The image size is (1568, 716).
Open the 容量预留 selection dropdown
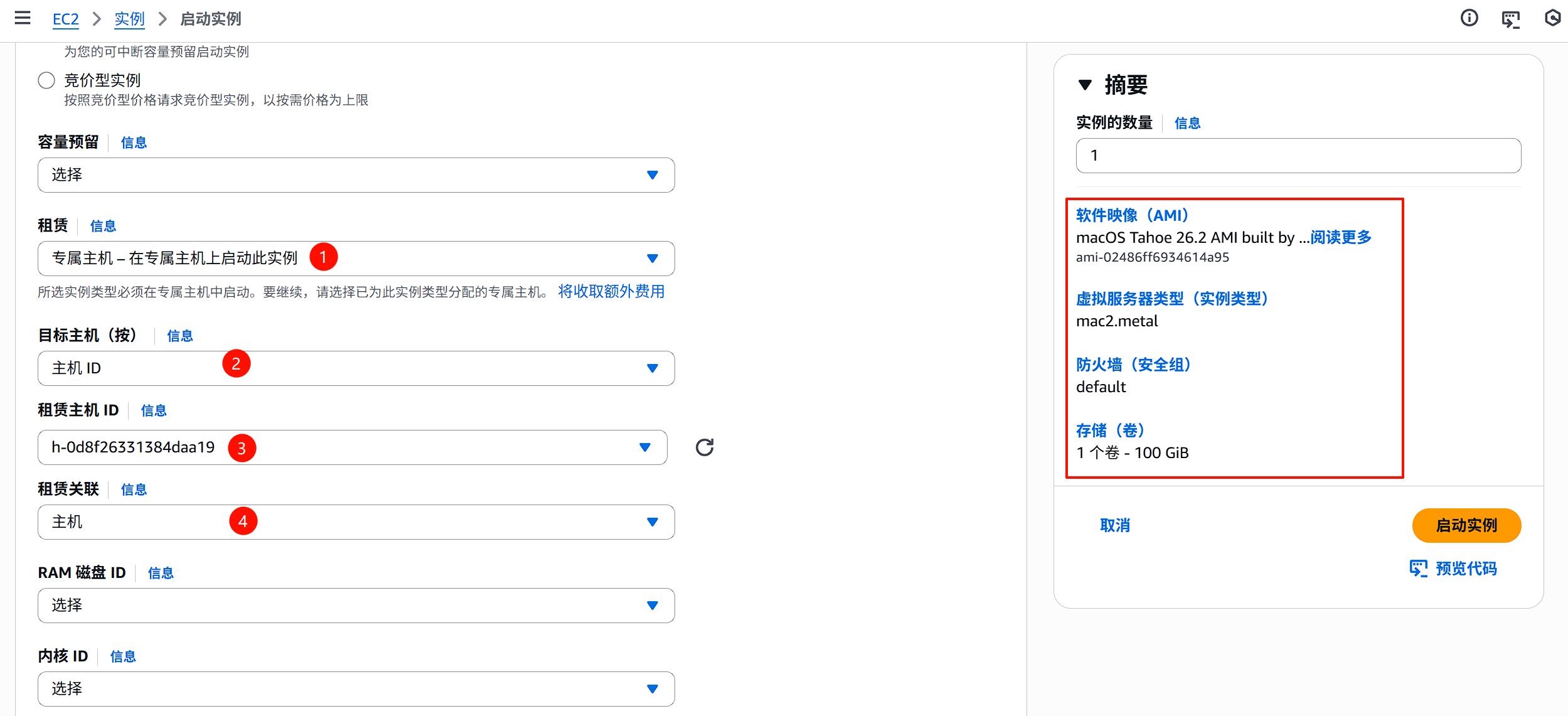tap(356, 175)
